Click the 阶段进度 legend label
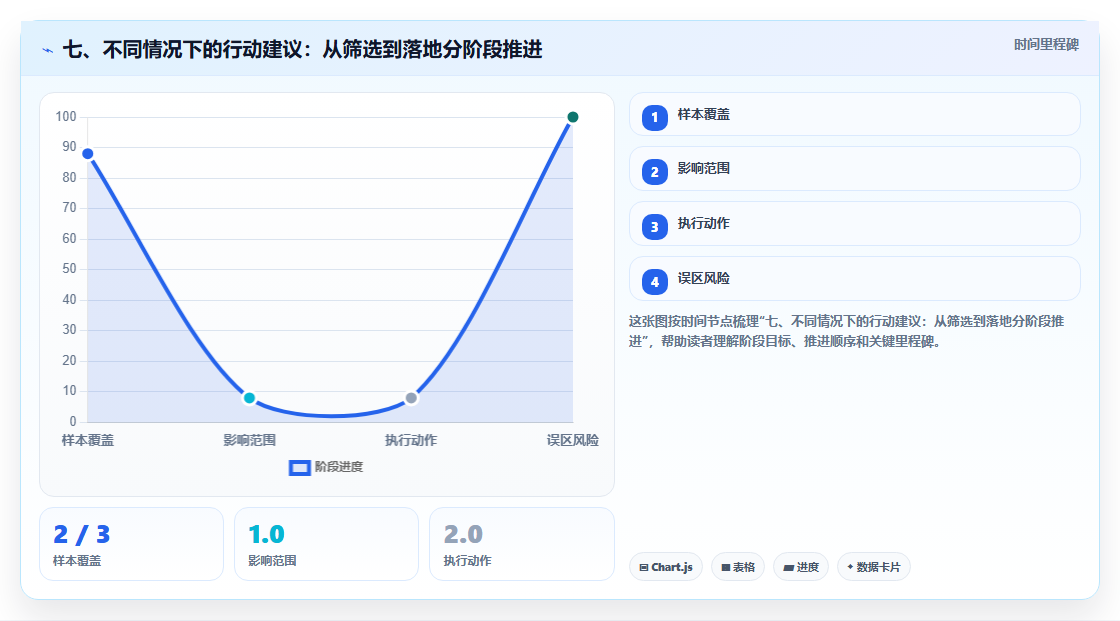Screen dimensions: 1120x621 [339, 467]
